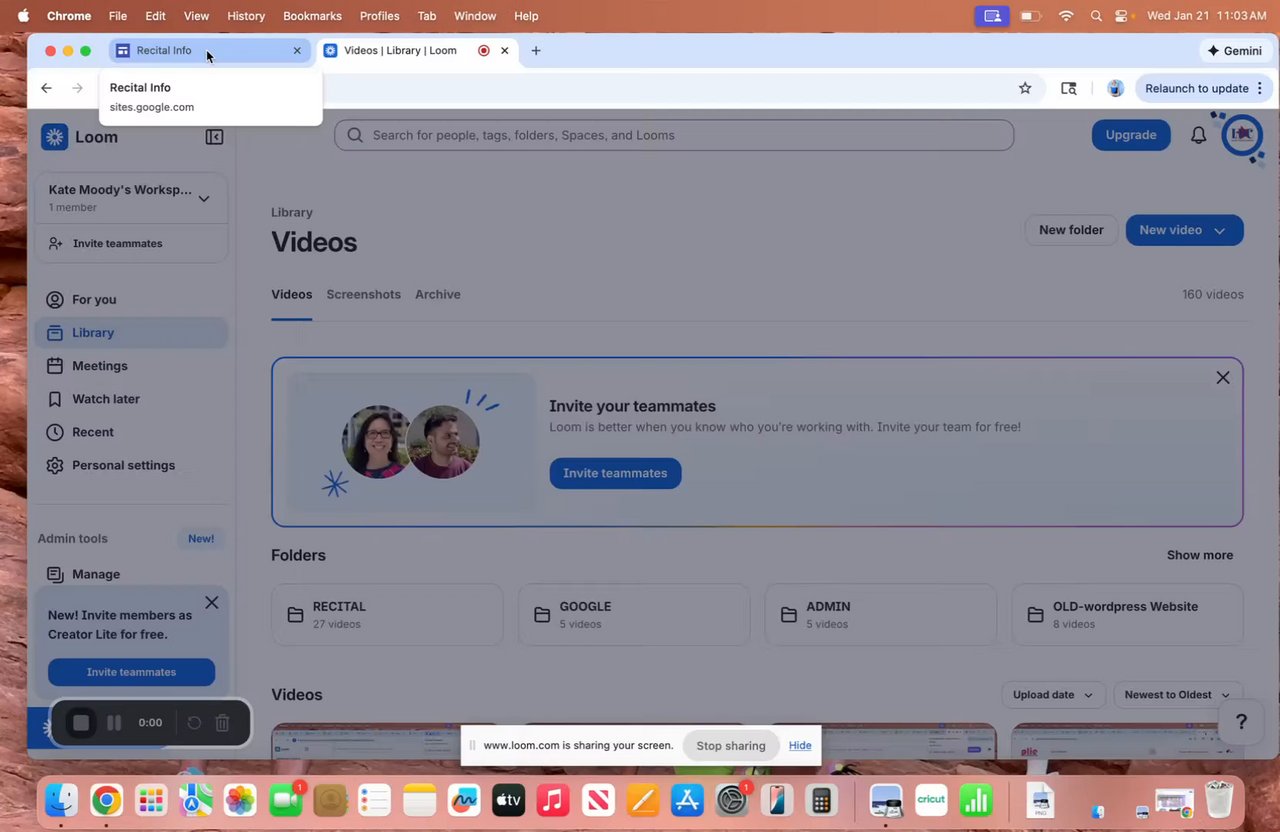Open the notifications bell
Image resolution: width=1280 pixels, height=832 pixels.
tap(1198, 135)
